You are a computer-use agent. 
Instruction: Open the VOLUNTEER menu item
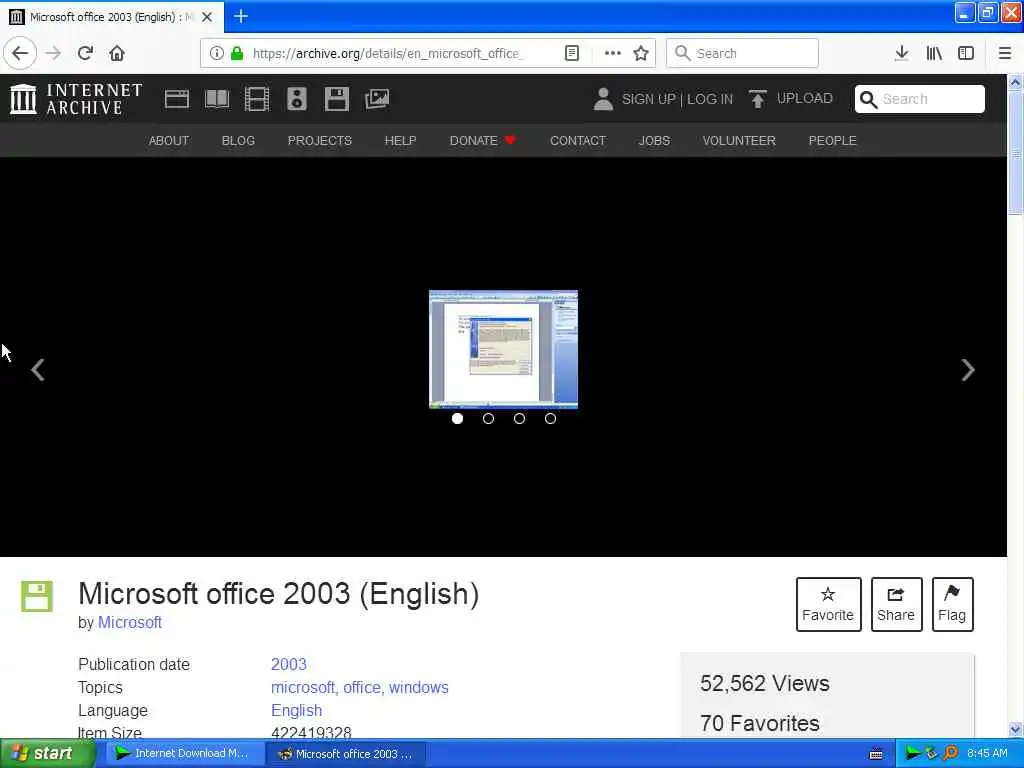pyautogui.click(x=739, y=140)
